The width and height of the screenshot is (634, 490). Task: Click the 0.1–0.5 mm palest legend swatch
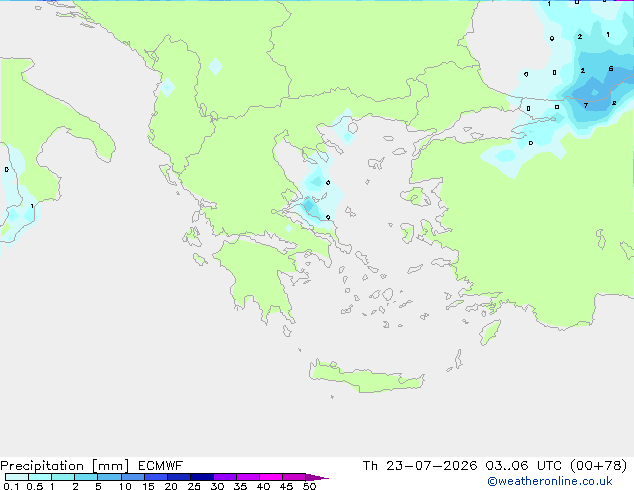point(17,477)
